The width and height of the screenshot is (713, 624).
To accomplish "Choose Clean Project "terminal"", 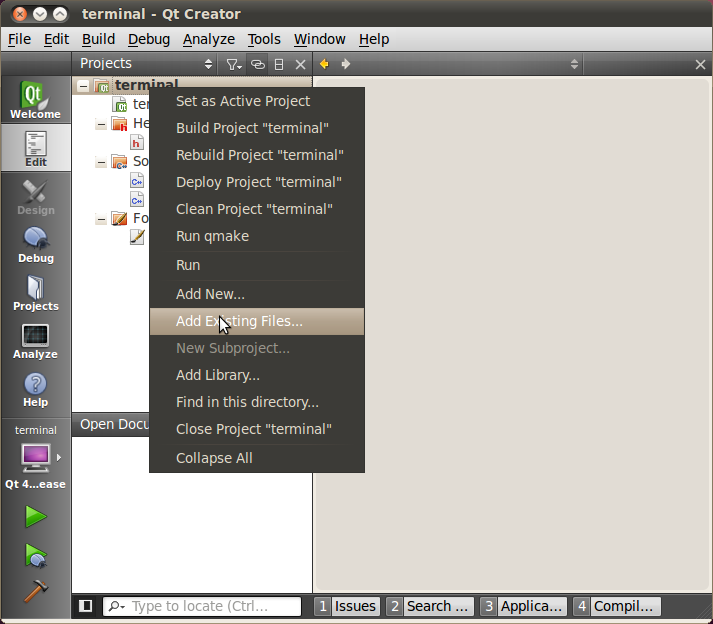I will [257, 209].
